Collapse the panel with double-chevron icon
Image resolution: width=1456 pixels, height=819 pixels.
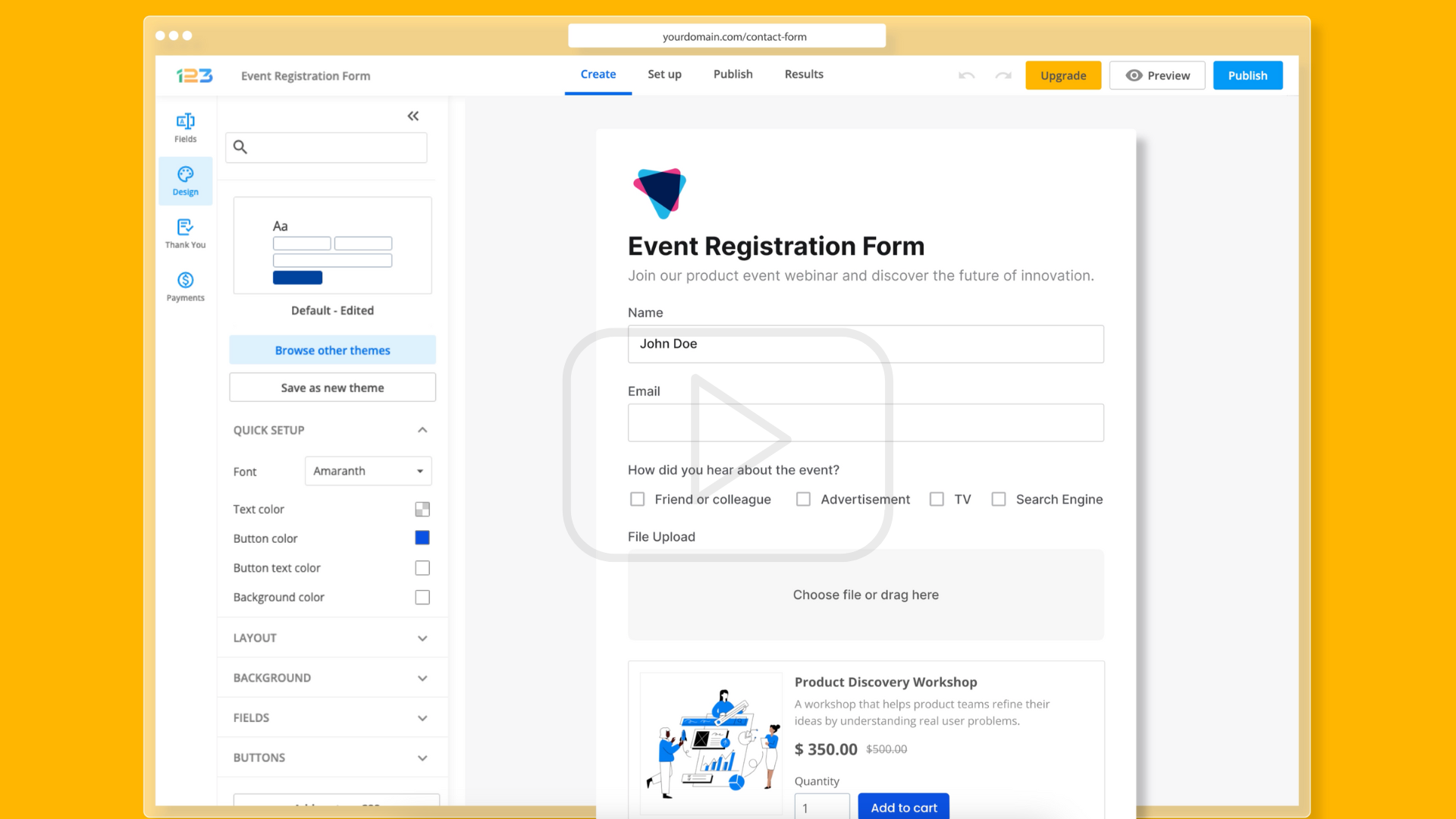coord(413,116)
